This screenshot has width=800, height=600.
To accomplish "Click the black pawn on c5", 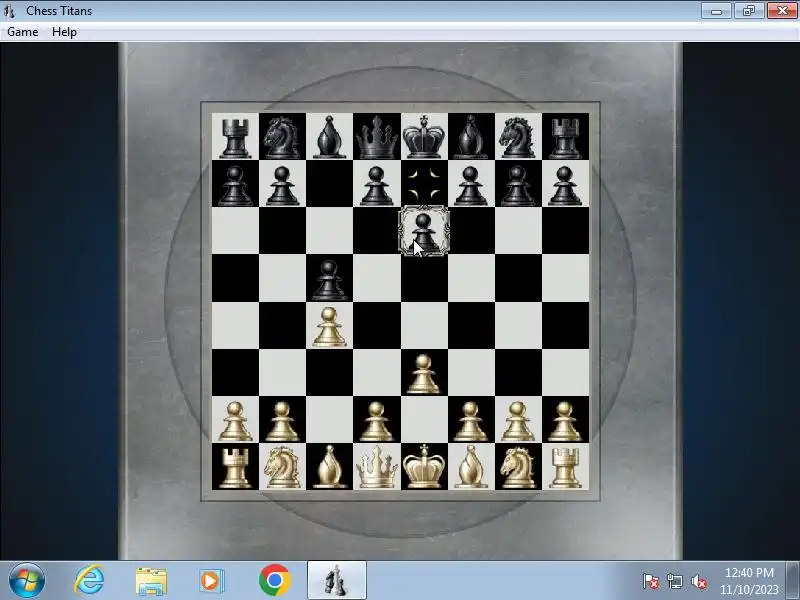I will coord(329,280).
